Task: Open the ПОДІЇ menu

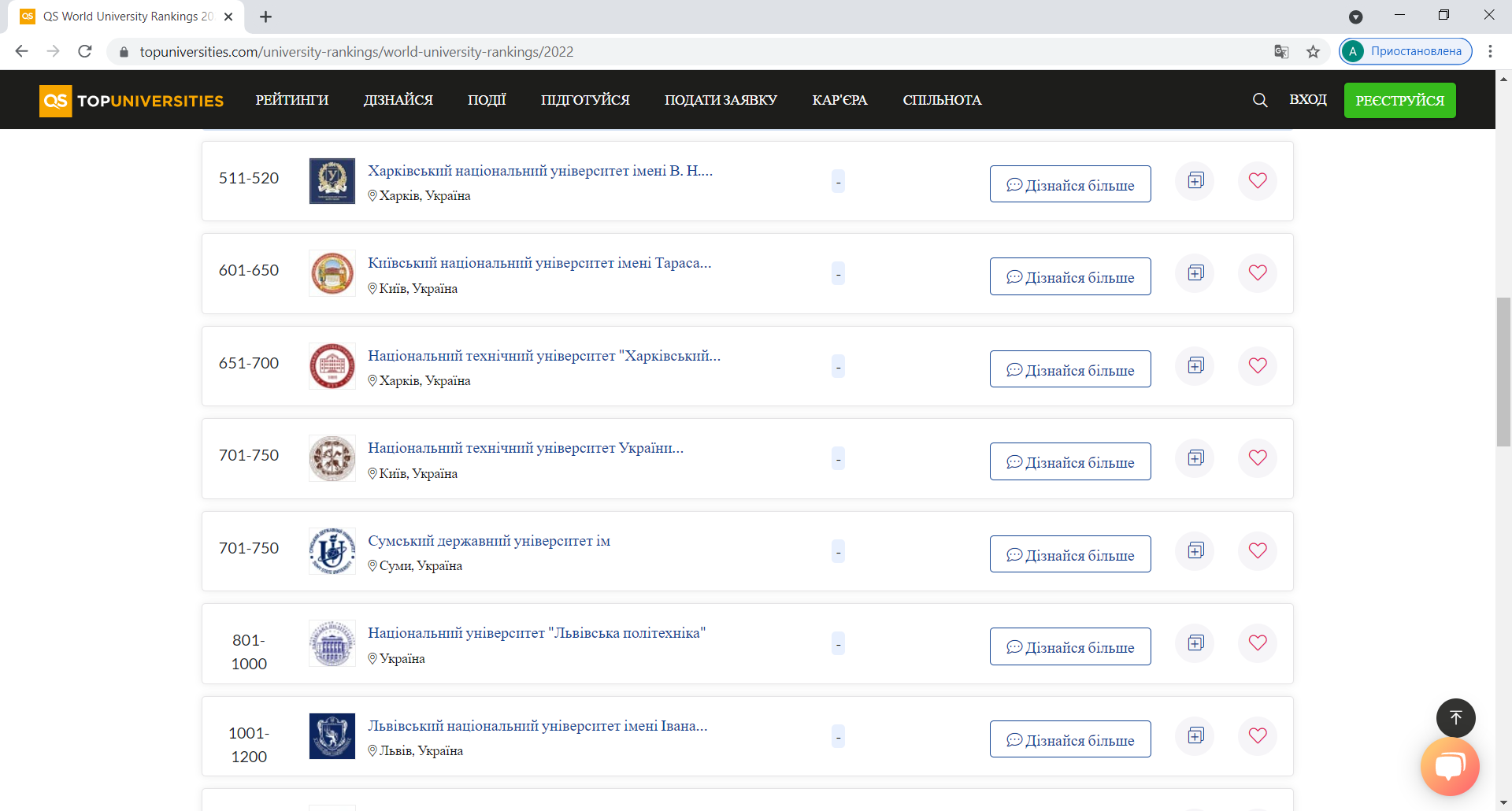Action: (487, 100)
